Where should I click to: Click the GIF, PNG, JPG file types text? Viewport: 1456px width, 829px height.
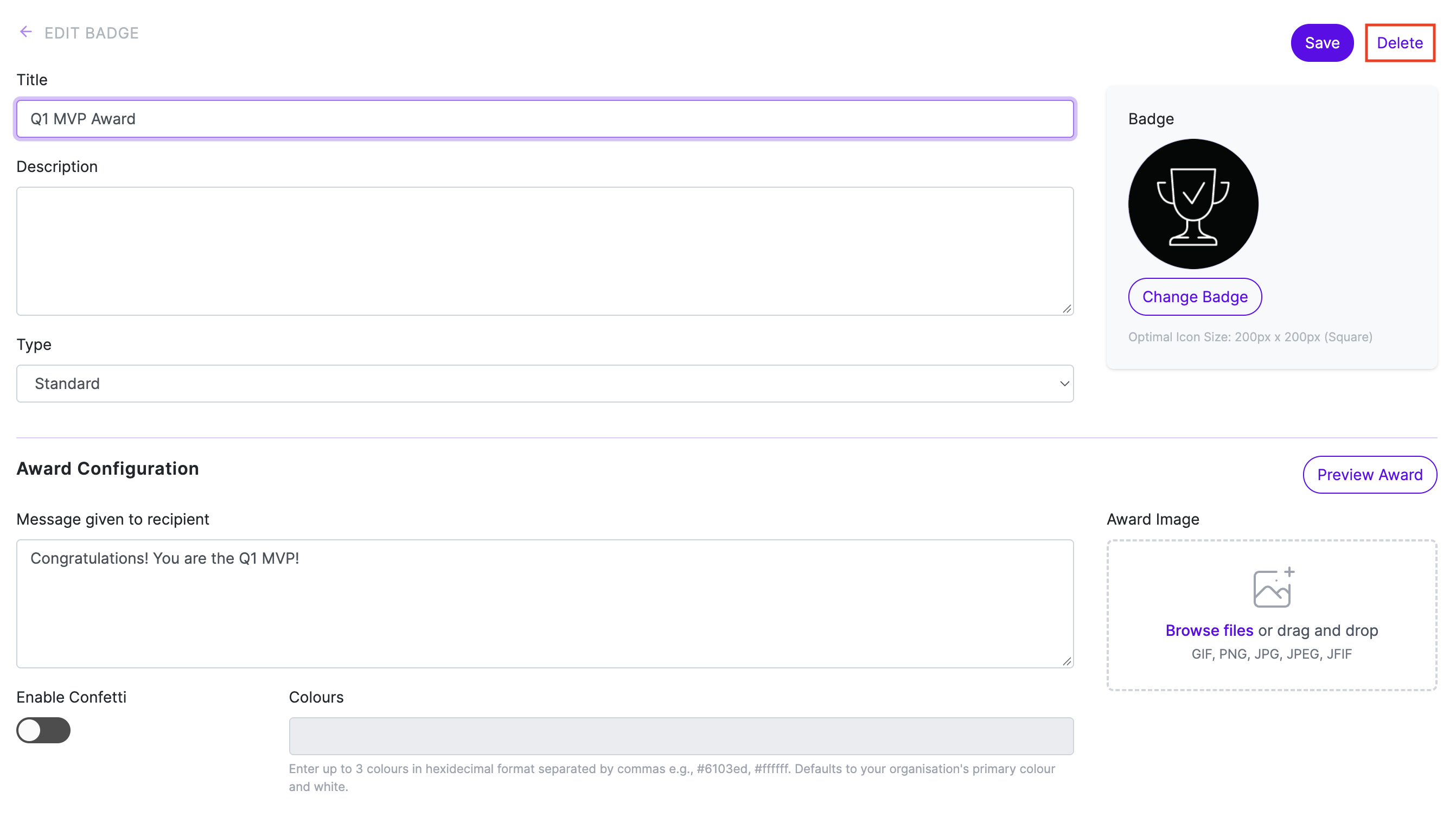(x=1271, y=654)
